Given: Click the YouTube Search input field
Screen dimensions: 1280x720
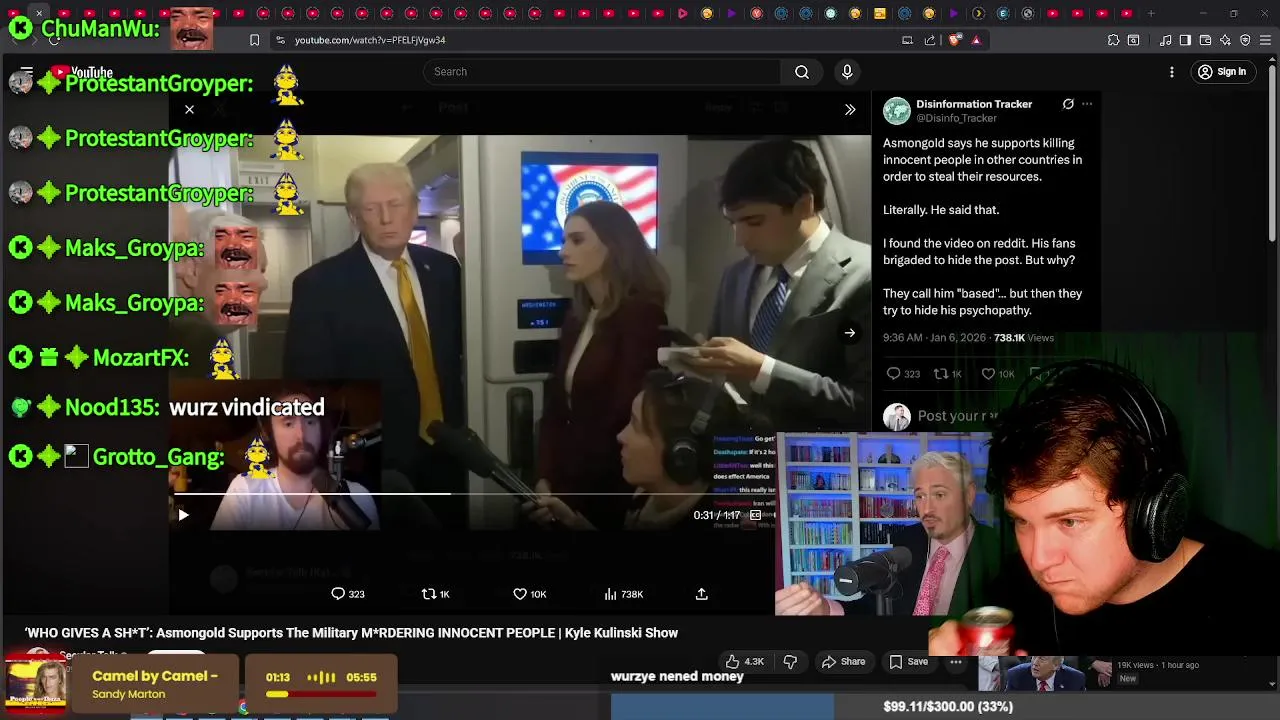Looking at the screenshot, I should (601, 72).
